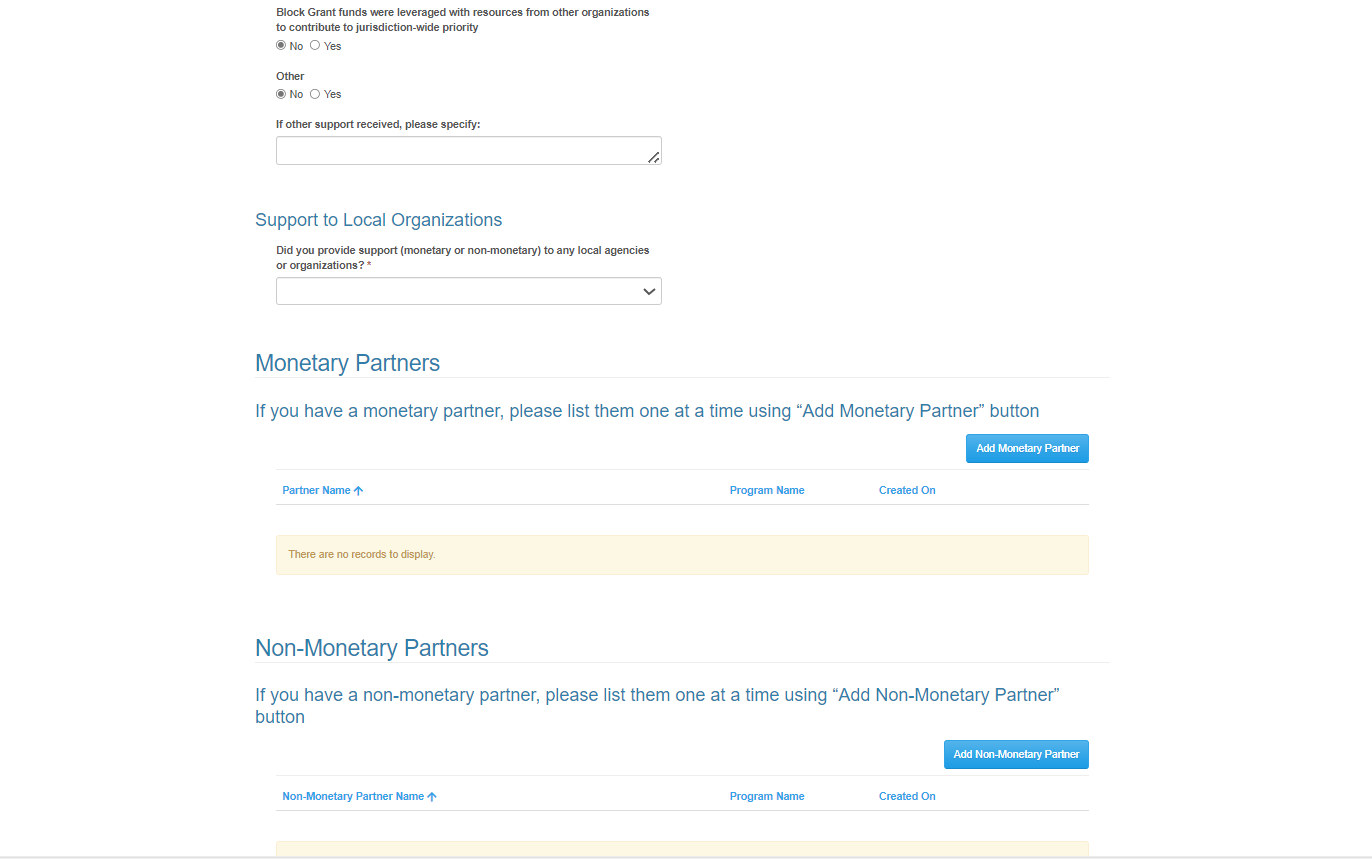Image resolution: width=1372 pixels, height=859 pixels.
Task: Click the sort arrow beside Partner Name
Action: [359, 491]
